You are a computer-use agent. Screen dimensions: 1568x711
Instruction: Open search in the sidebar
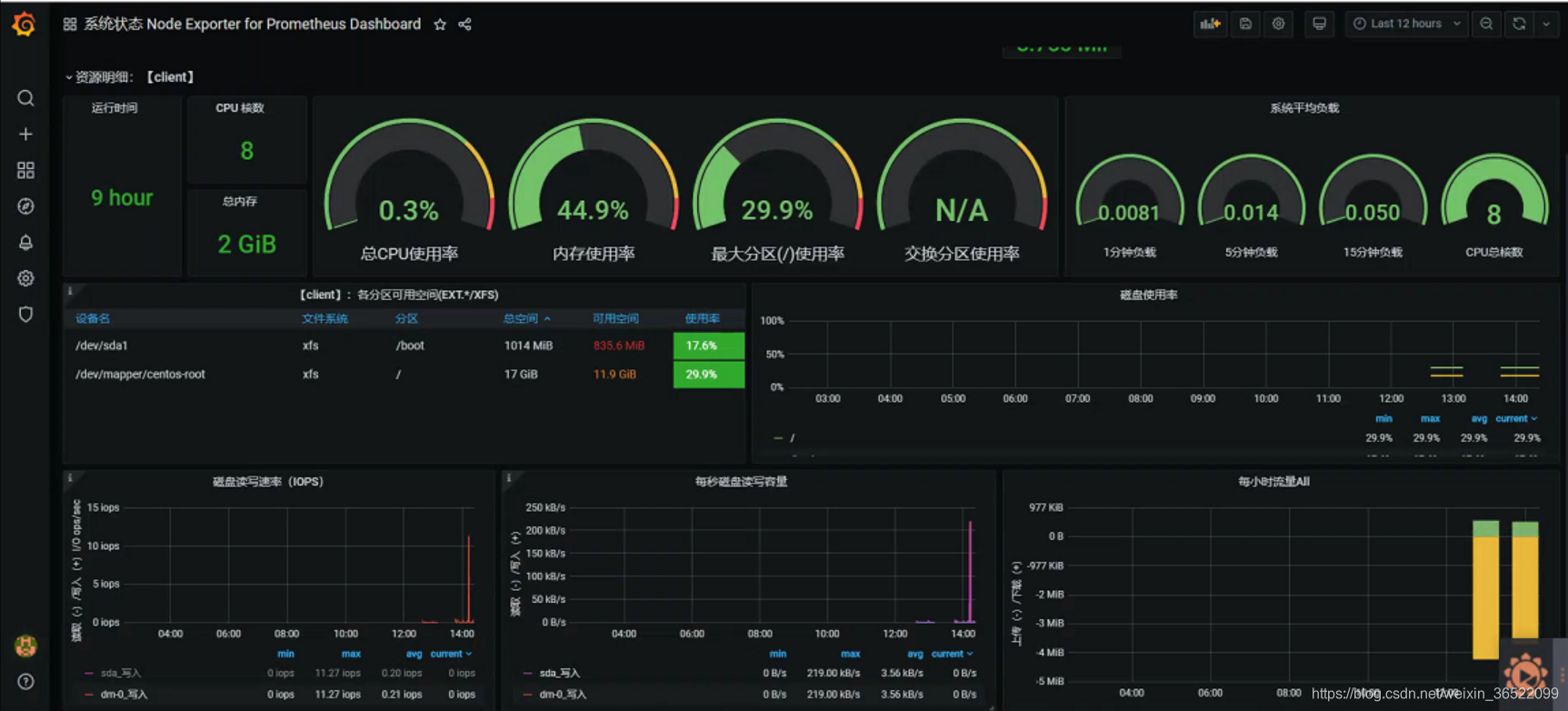point(25,98)
